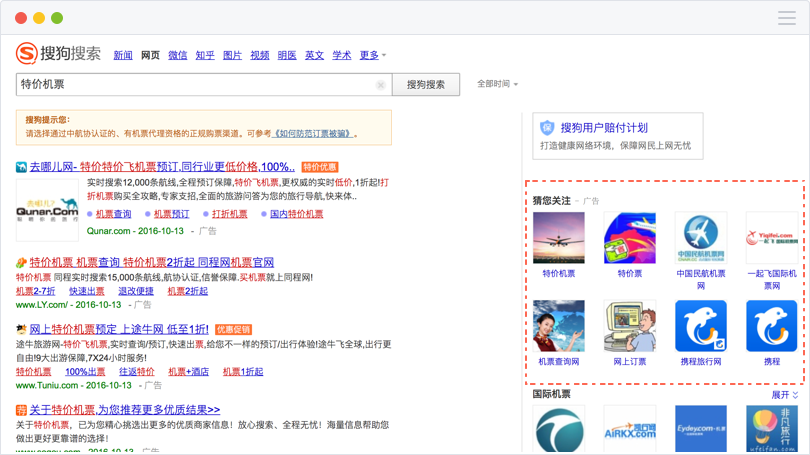Click the 搜狗用户赔付计划 shield icon

pos(547,128)
